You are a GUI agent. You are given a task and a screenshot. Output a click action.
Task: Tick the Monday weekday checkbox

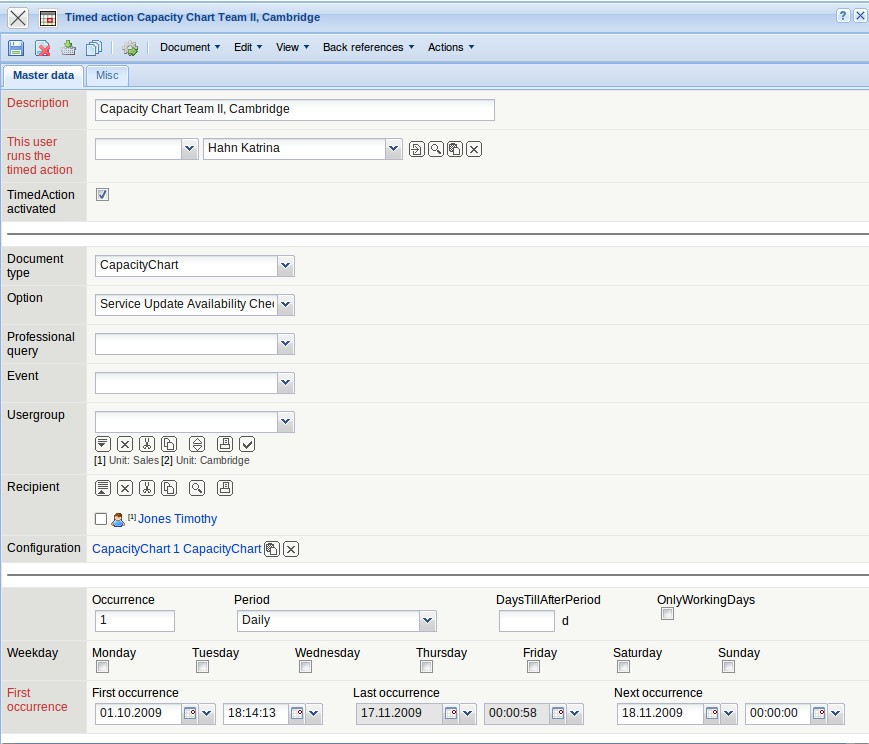pos(101,667)
